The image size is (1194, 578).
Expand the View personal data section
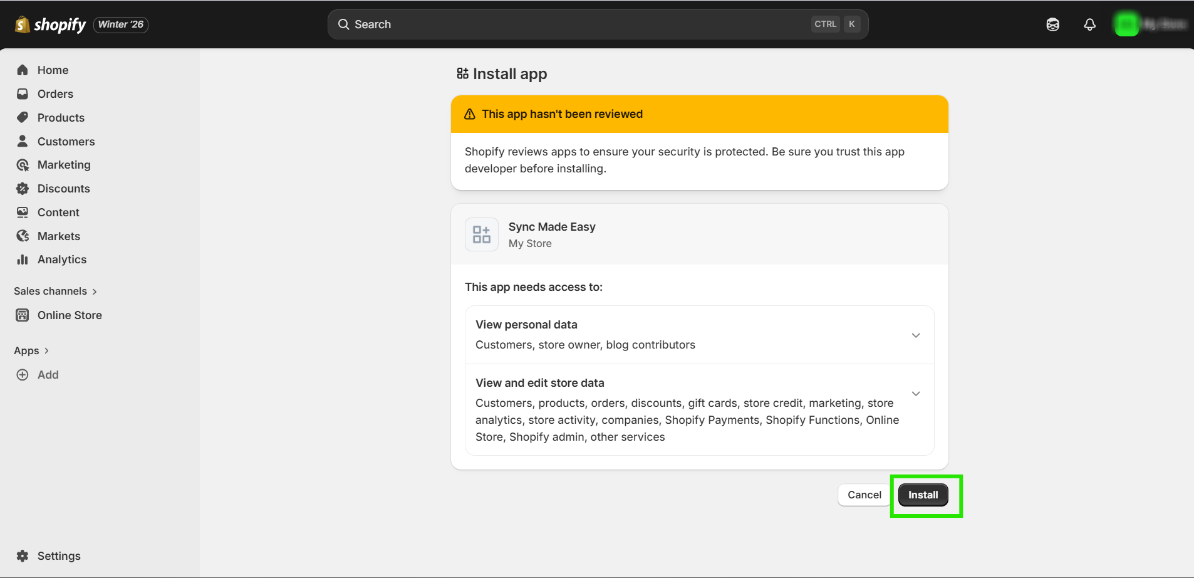(915, 336)
